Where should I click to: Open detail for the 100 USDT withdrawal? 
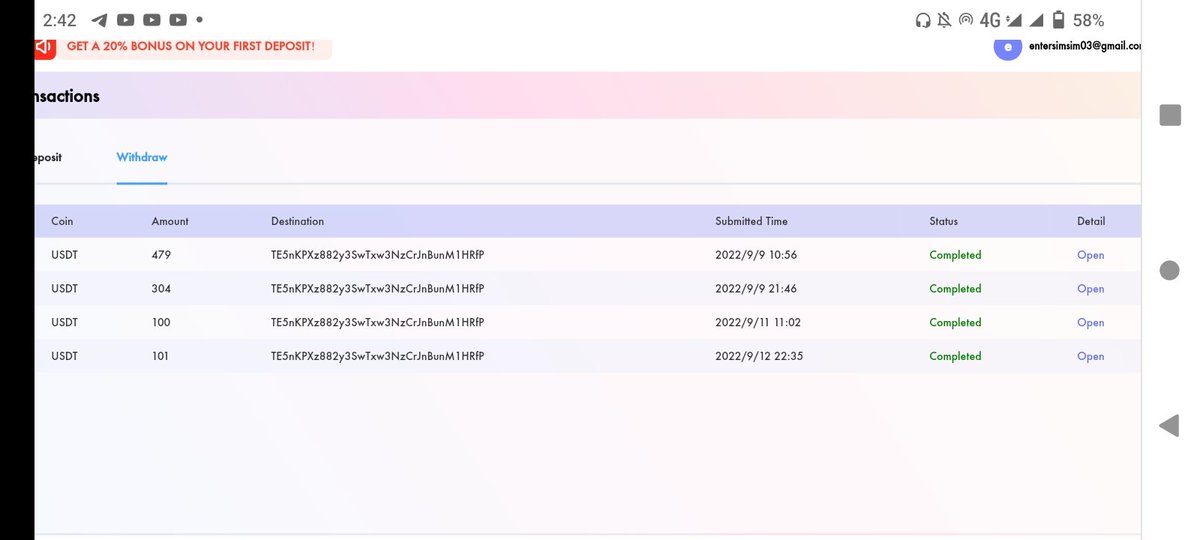[x=1091, y=323]
